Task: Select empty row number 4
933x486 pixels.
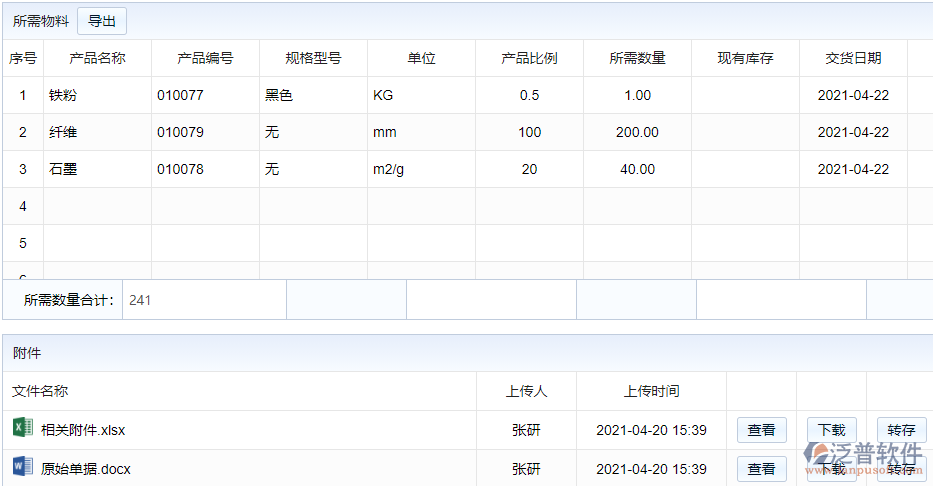Action: (x=23, y=206)
